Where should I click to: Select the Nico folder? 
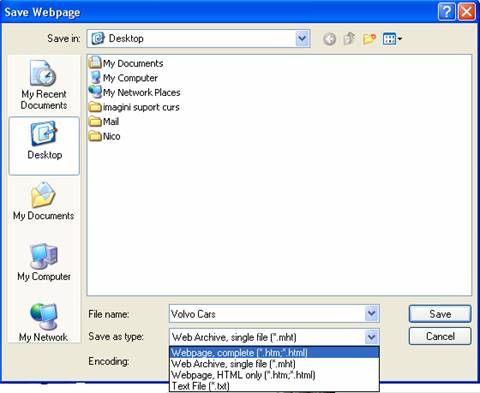(x=105, y=136)
